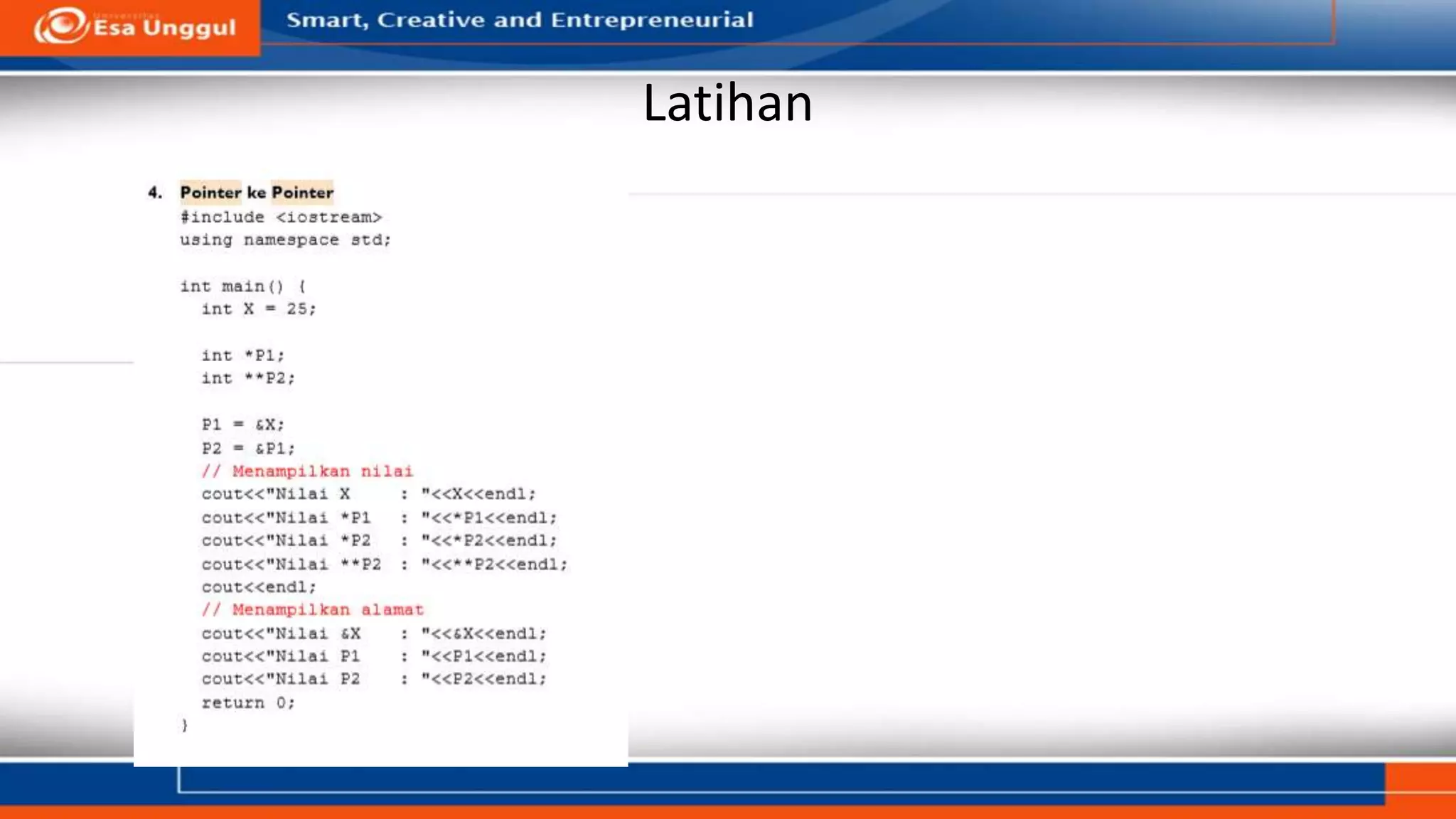
Task: Click the Esa Unggul swirl logo icon
Action: [63, 26]
